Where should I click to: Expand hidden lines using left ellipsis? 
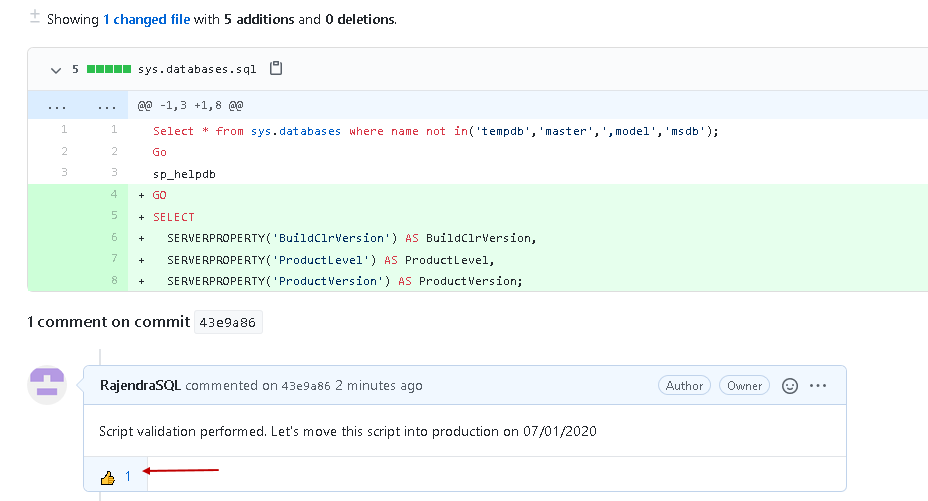tap(57, 105)
